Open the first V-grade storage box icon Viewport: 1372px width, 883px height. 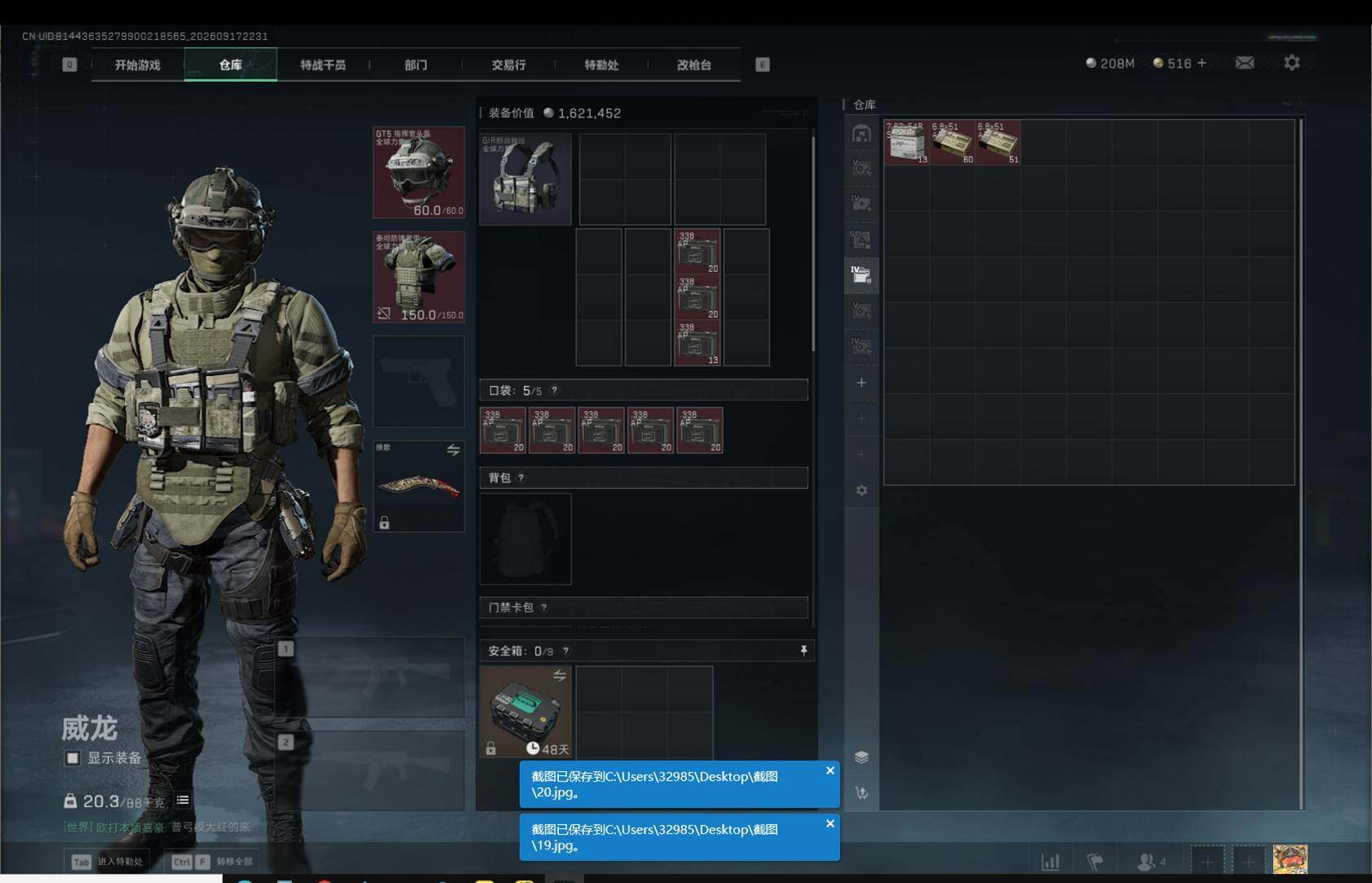[861, 168]
